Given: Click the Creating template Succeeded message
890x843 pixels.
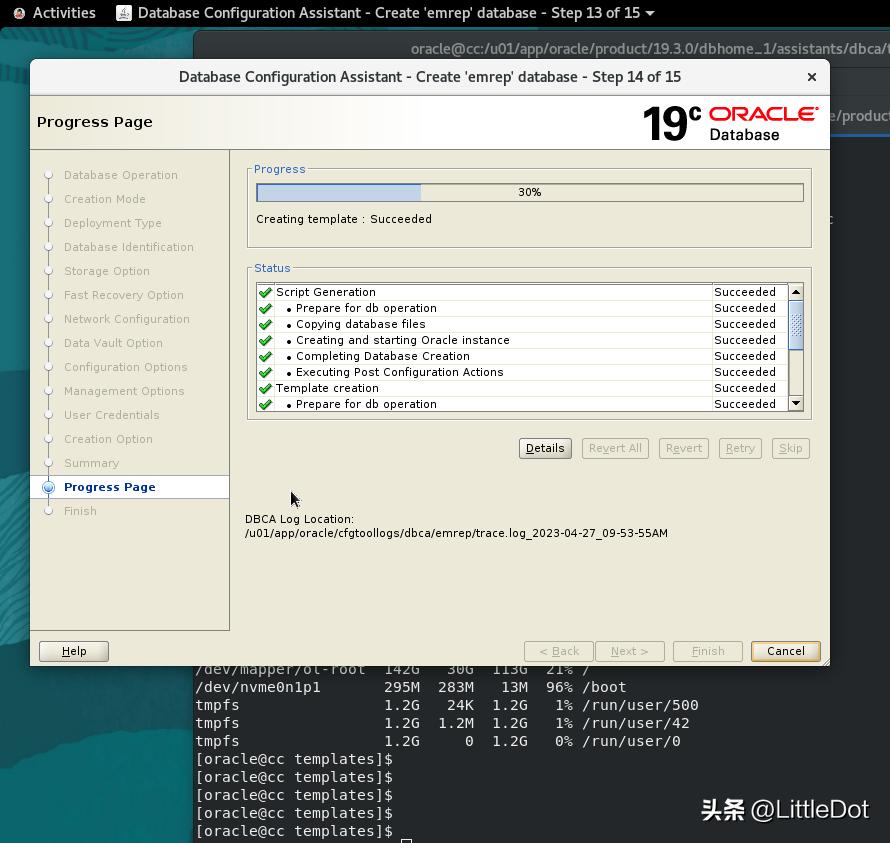Looking at the screenshot, I should (x=343, y=219).
